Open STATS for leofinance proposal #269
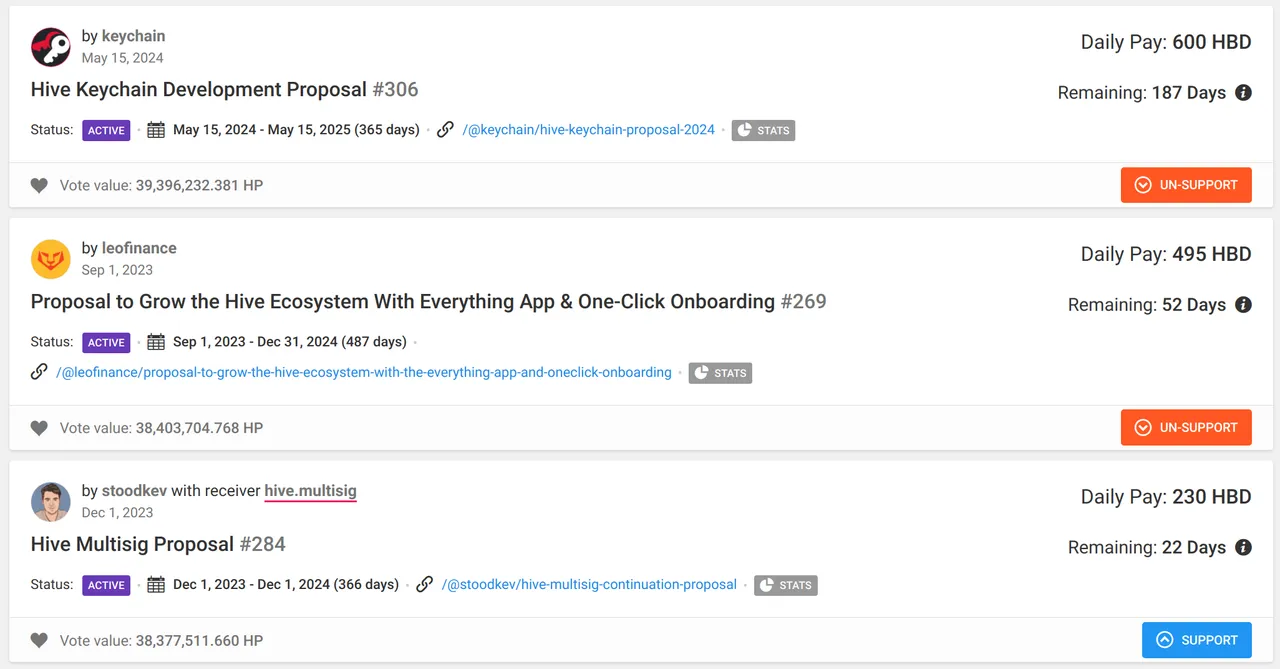The image size is (1280, 669). click(x=720, y=373)
